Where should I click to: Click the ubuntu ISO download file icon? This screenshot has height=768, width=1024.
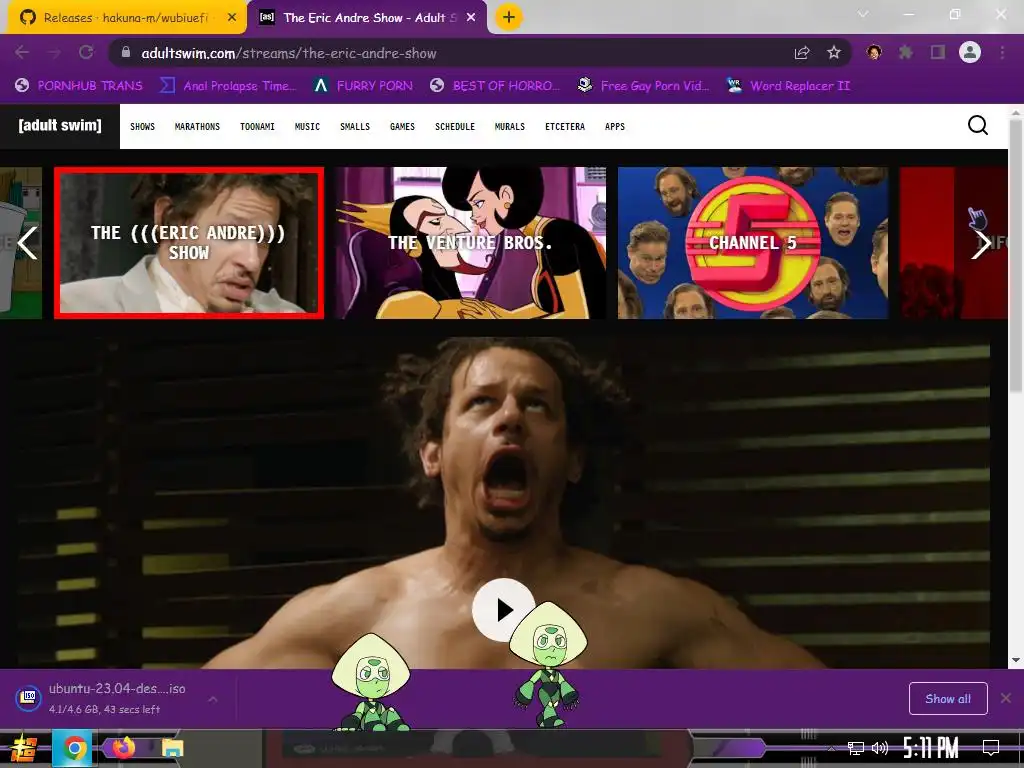pyautogui.click(x=29, y=698)
